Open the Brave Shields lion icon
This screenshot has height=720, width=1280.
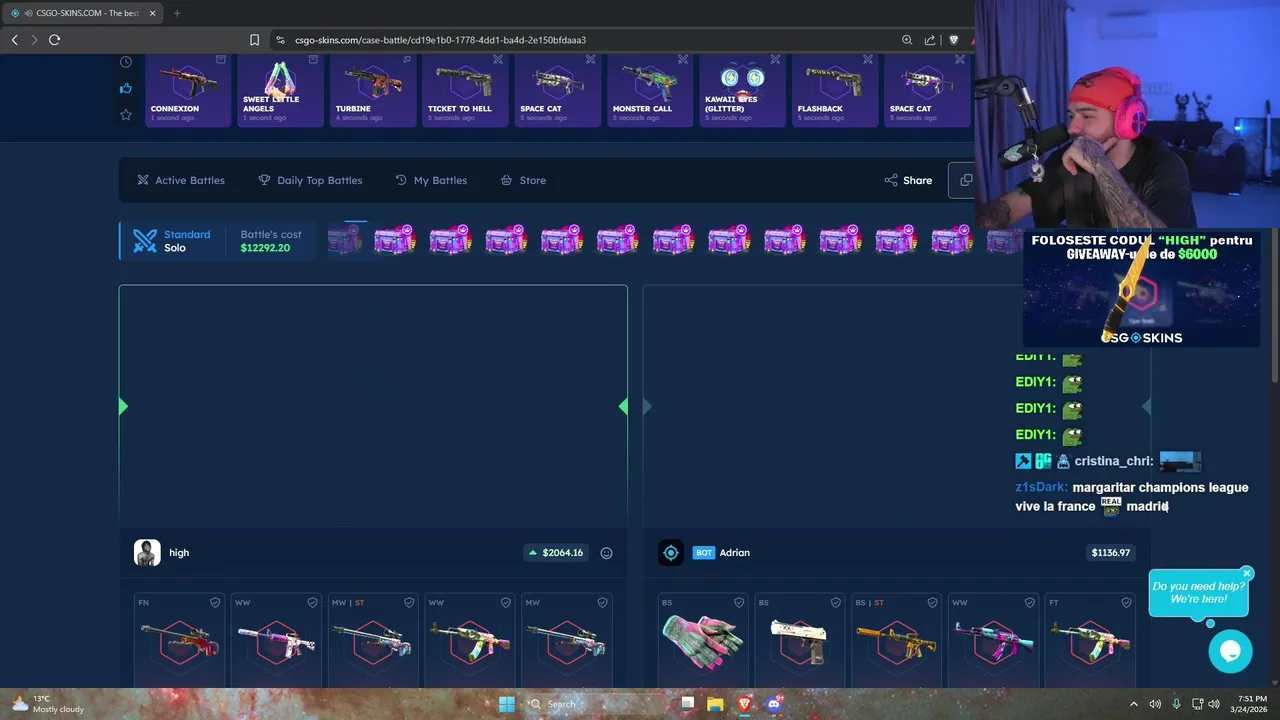click(953, 40)
